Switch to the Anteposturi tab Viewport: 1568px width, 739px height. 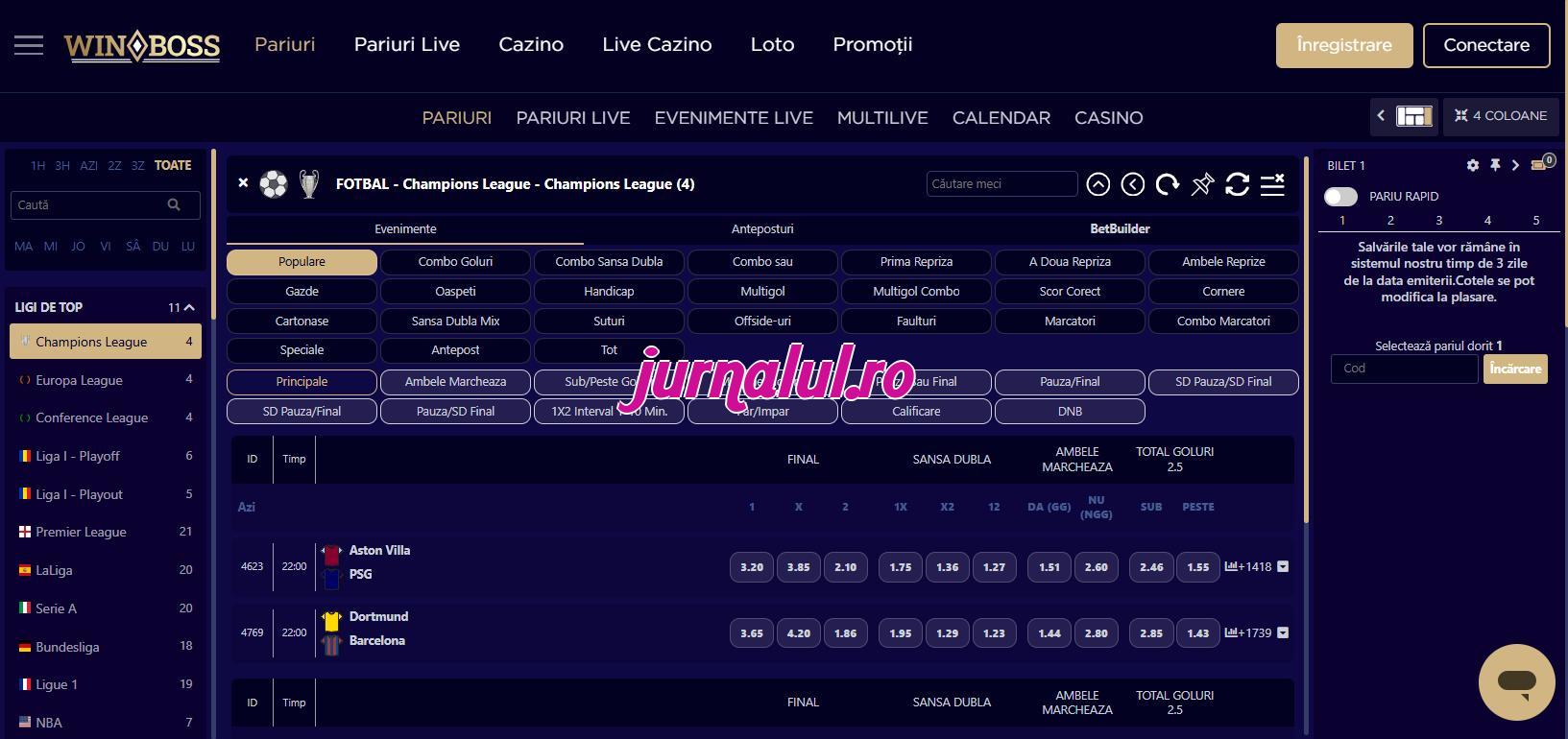click(x=762, y=229)
